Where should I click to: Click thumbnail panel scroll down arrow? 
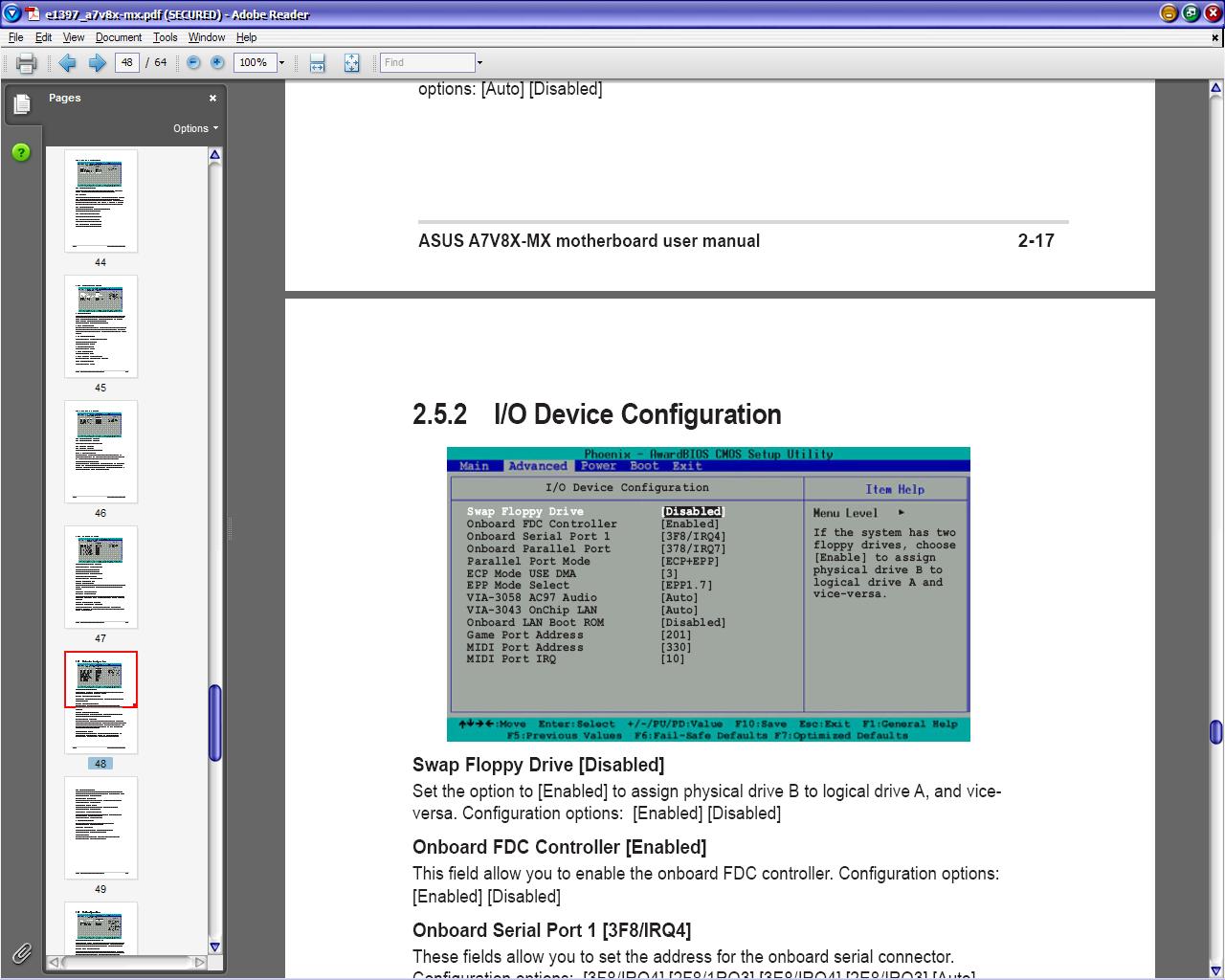click(215, 947)
